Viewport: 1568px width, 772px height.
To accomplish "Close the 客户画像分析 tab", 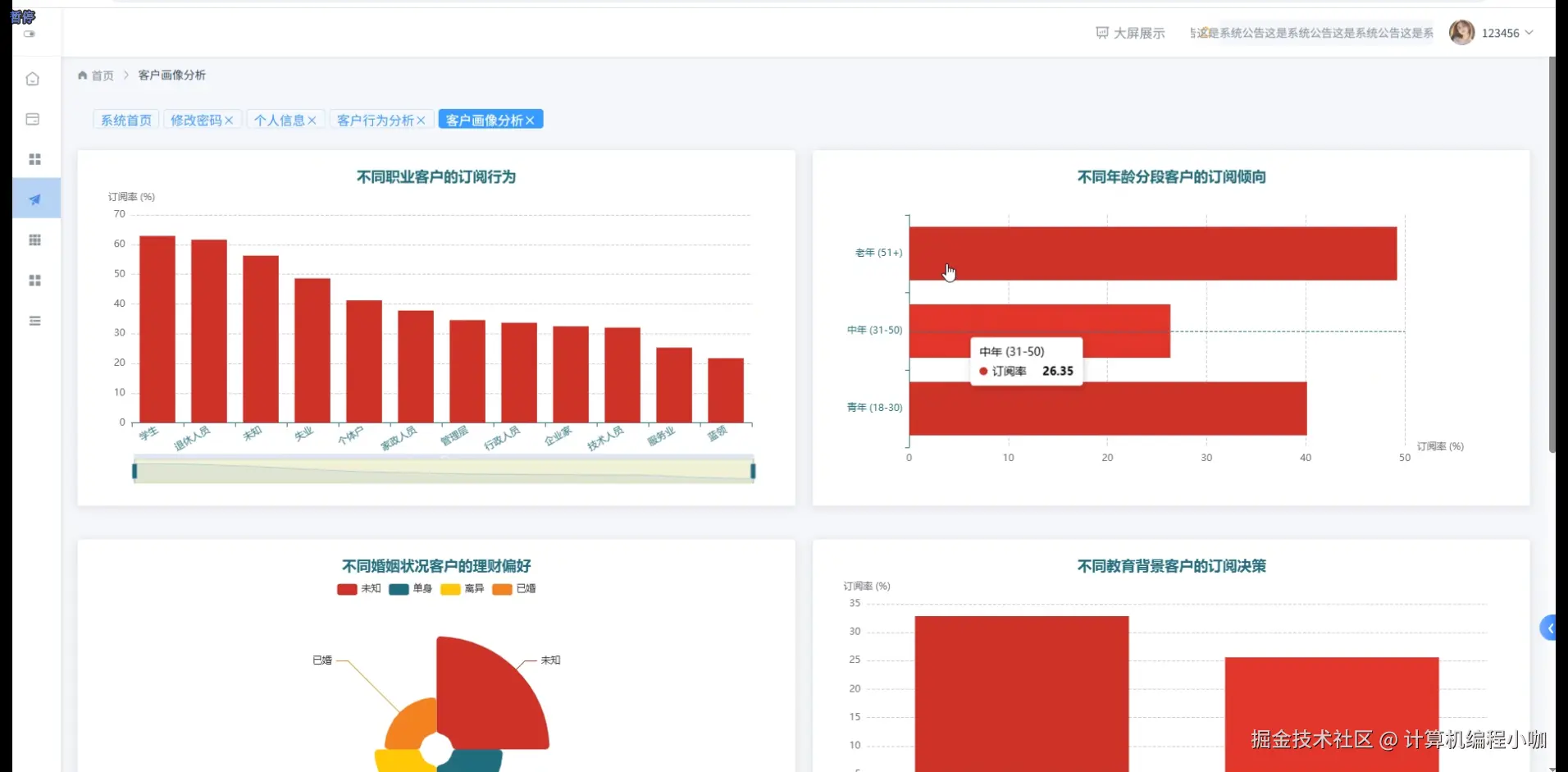I will [x=530, y=121].
